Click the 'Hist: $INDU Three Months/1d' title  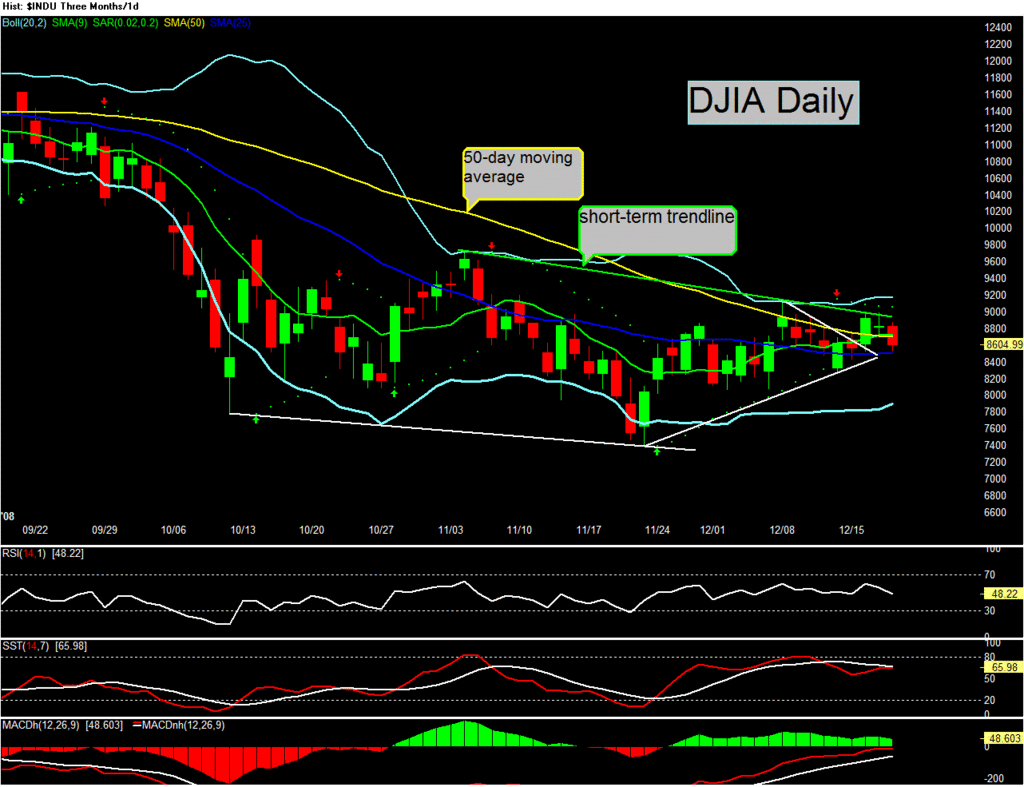(71, 7)
